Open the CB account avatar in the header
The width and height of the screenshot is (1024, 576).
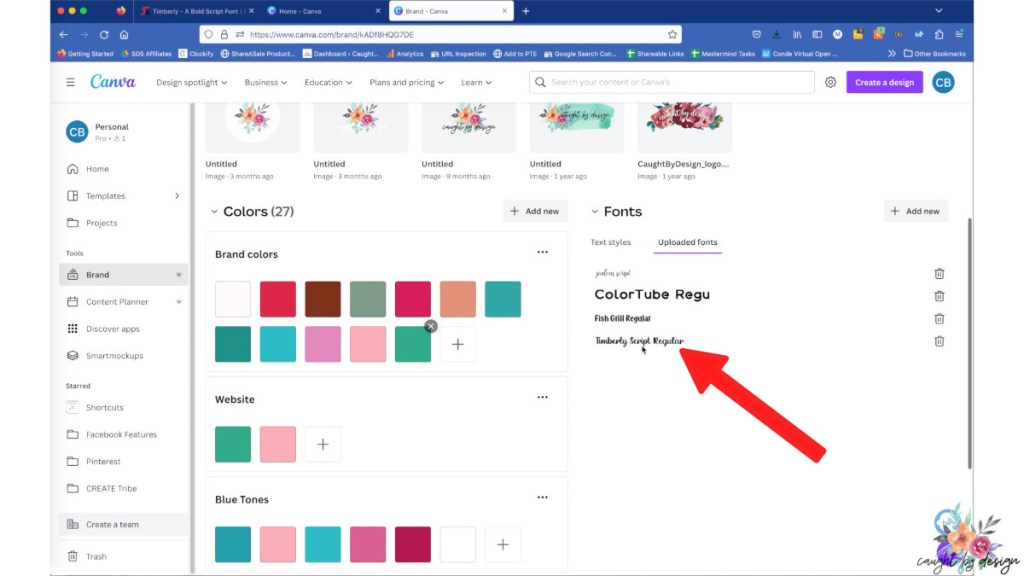pos(943,82)
